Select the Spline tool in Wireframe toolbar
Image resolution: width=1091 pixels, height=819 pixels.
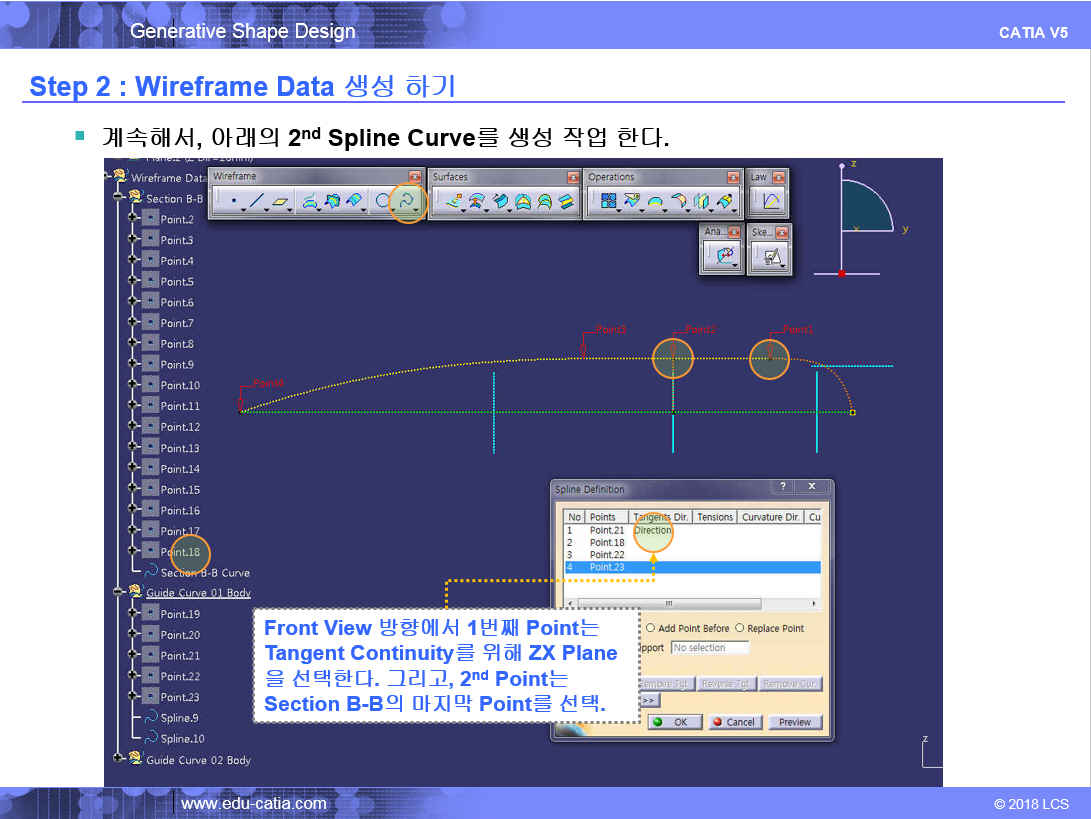point(406,201)
